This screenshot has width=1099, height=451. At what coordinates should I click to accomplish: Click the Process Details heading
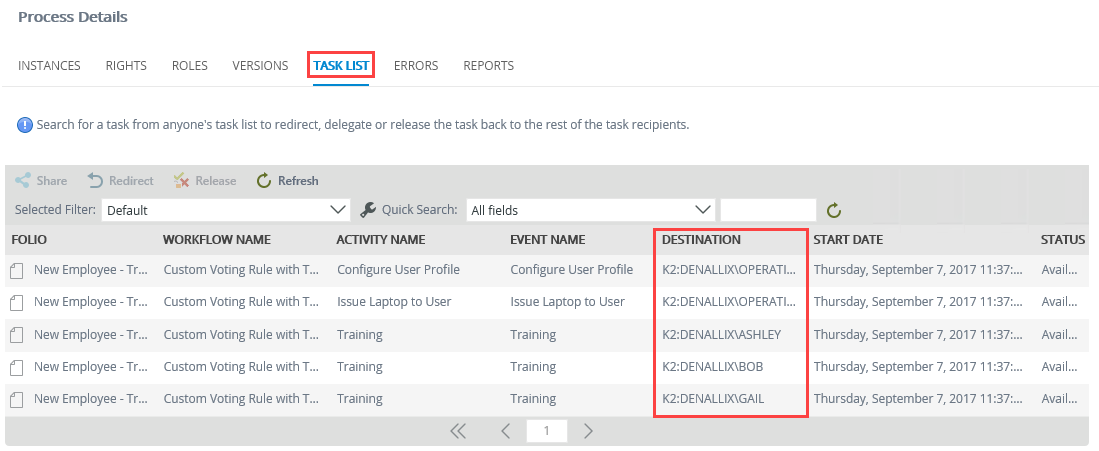73,17
